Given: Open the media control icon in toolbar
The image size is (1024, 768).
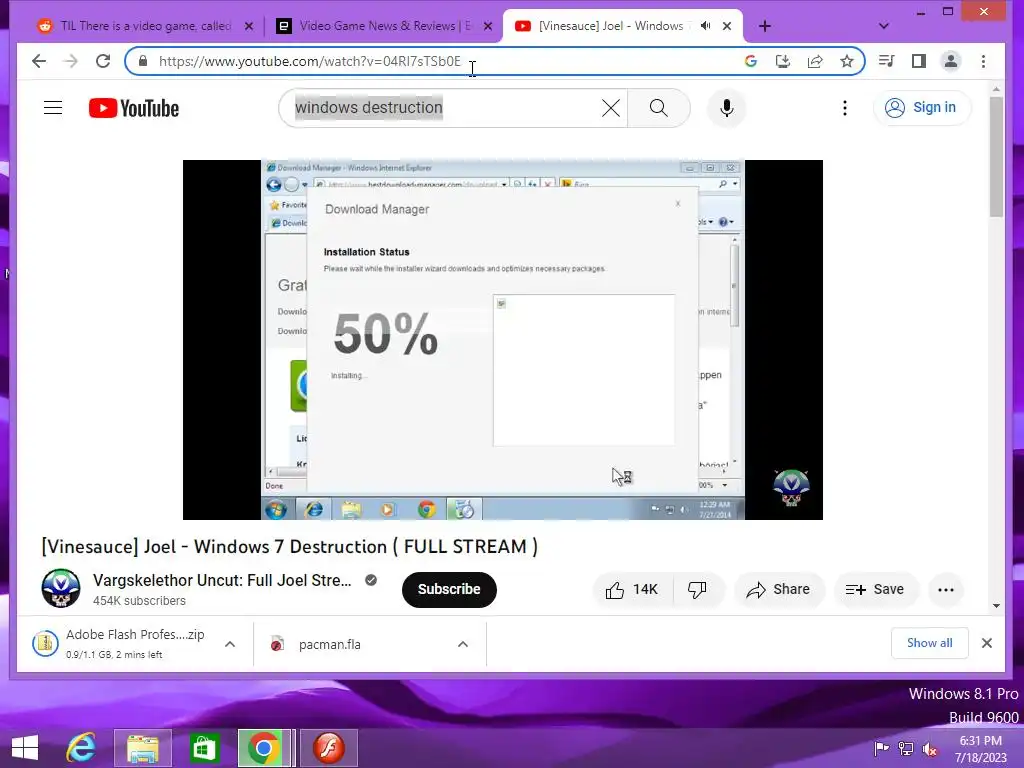Looking at the screenshot, I should 886,61.
